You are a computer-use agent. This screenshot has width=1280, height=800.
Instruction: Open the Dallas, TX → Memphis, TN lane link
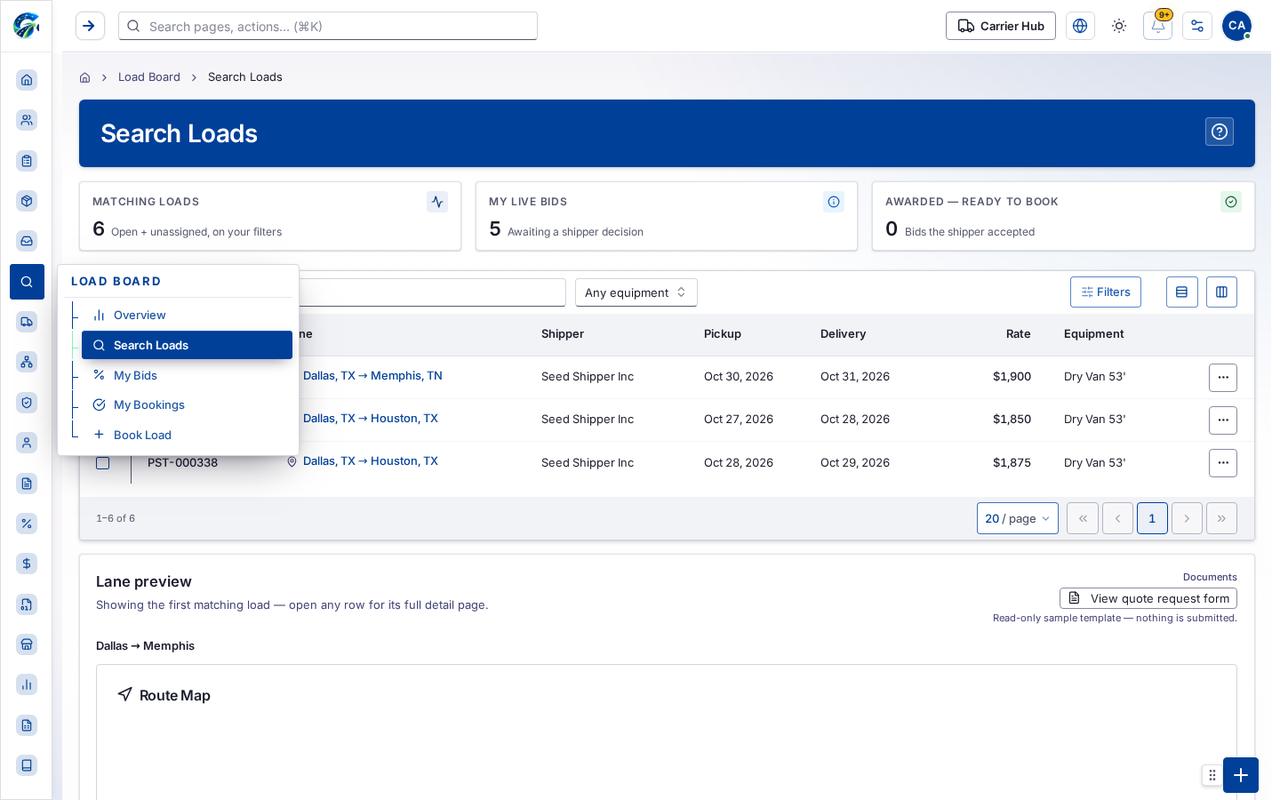click(372, 376)
